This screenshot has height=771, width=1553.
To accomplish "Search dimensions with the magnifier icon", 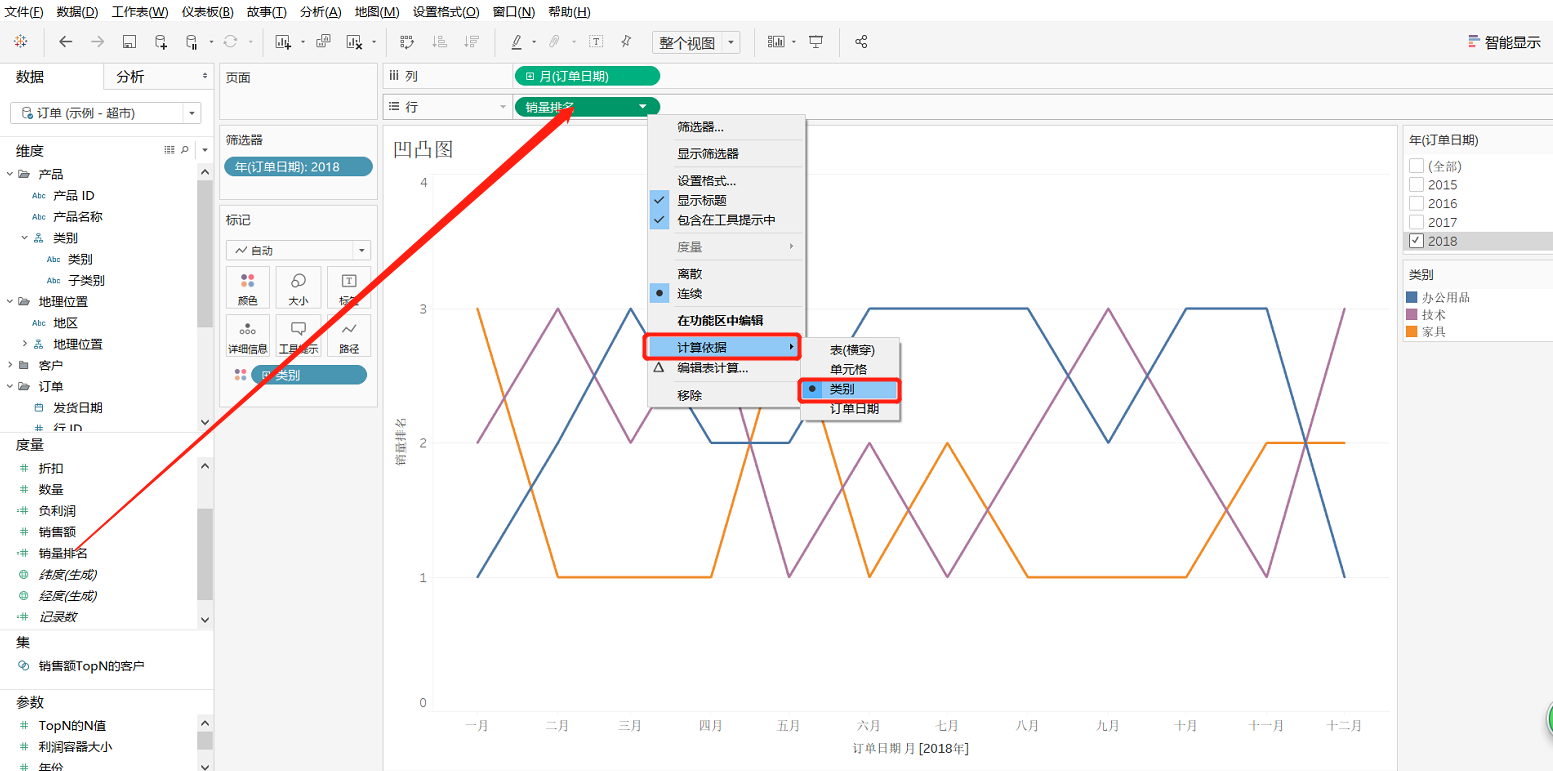I will point(184,150).
